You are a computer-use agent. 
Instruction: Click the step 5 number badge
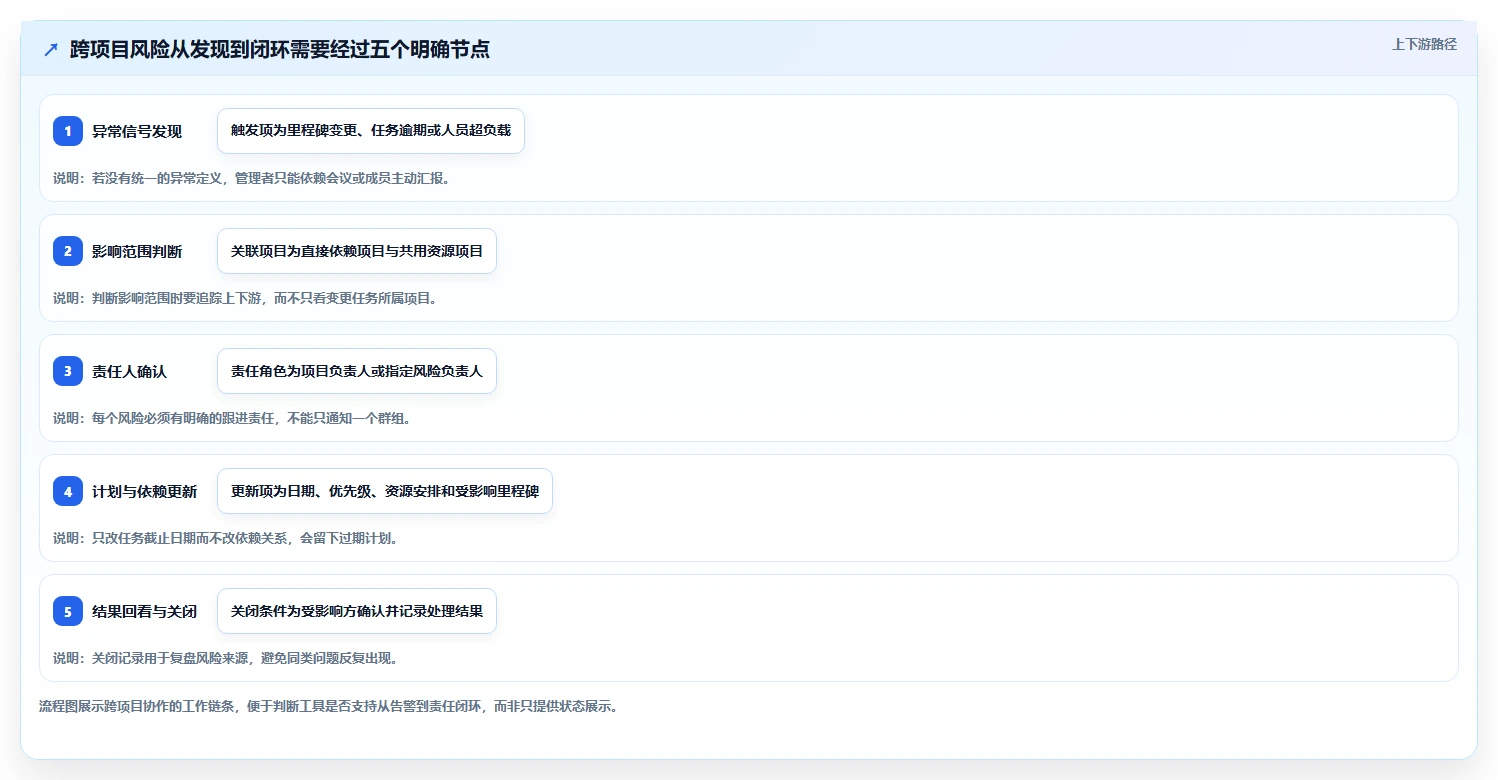68,611
